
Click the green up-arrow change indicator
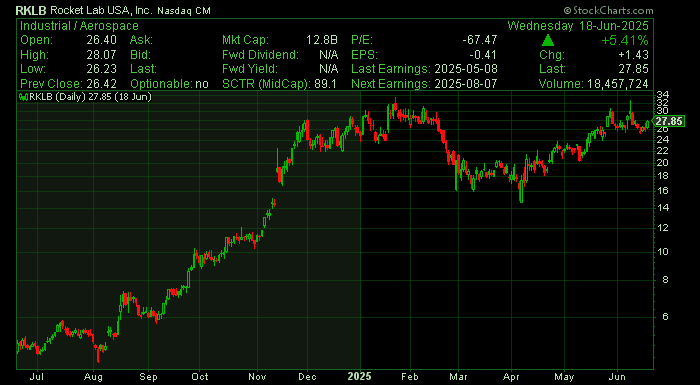click(548, 40)
